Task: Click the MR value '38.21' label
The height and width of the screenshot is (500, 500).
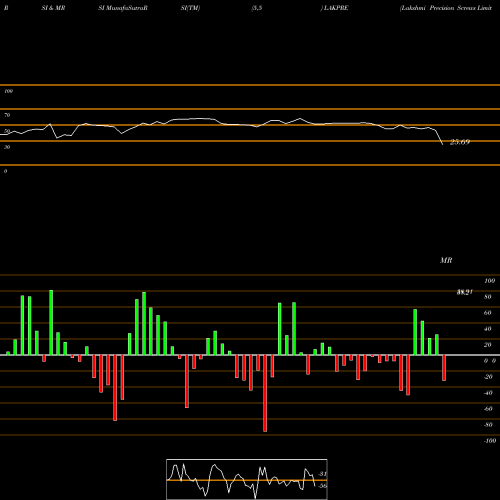Action: click(465, 292)
